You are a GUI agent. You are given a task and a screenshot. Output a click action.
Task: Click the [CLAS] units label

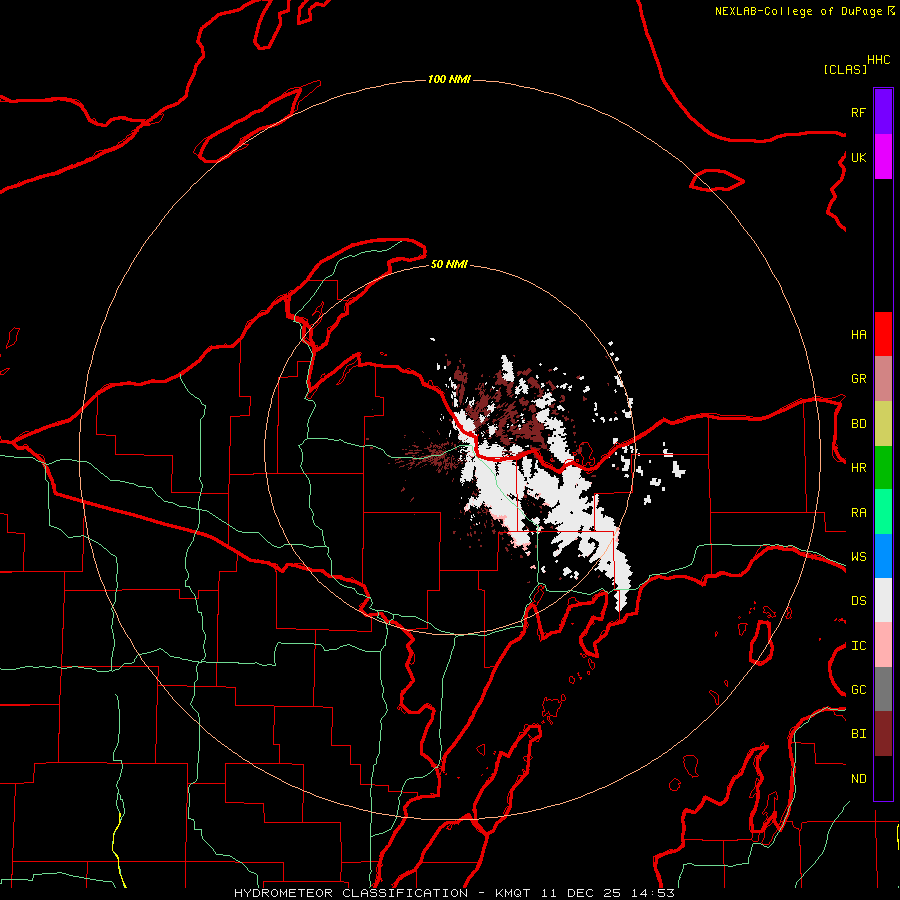click(x=845, y=69)
